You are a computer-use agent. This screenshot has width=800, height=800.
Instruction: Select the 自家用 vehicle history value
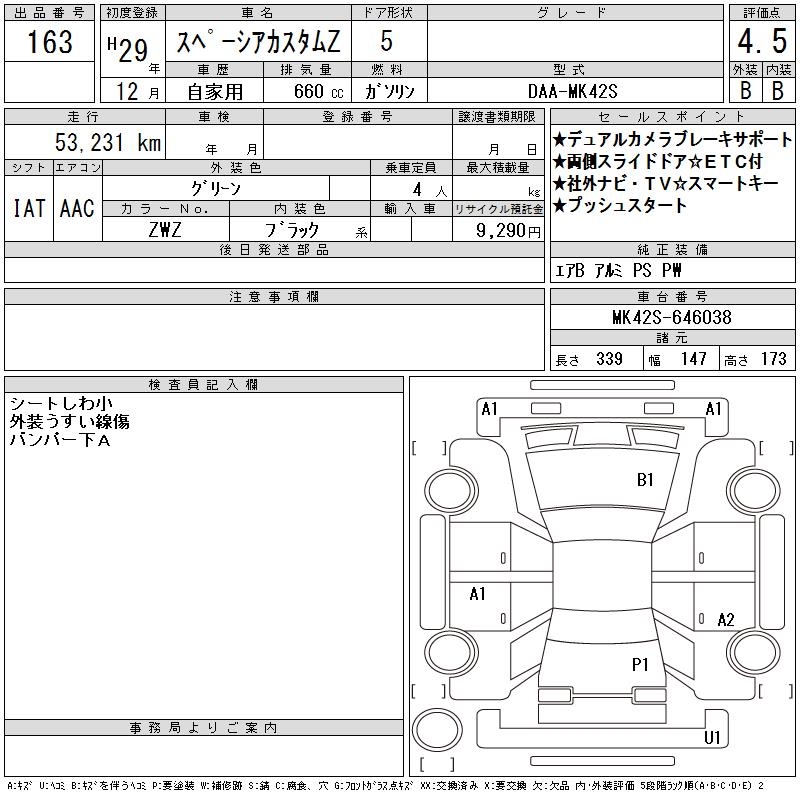coord(215,92)
